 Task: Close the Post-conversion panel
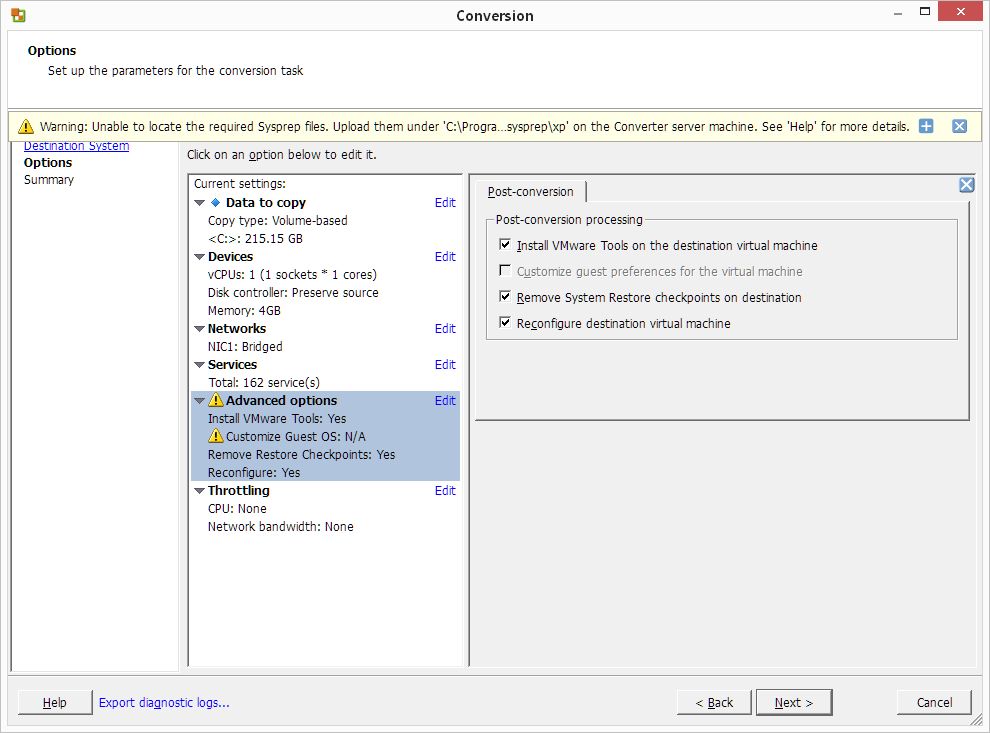click(x=966, y=185)
